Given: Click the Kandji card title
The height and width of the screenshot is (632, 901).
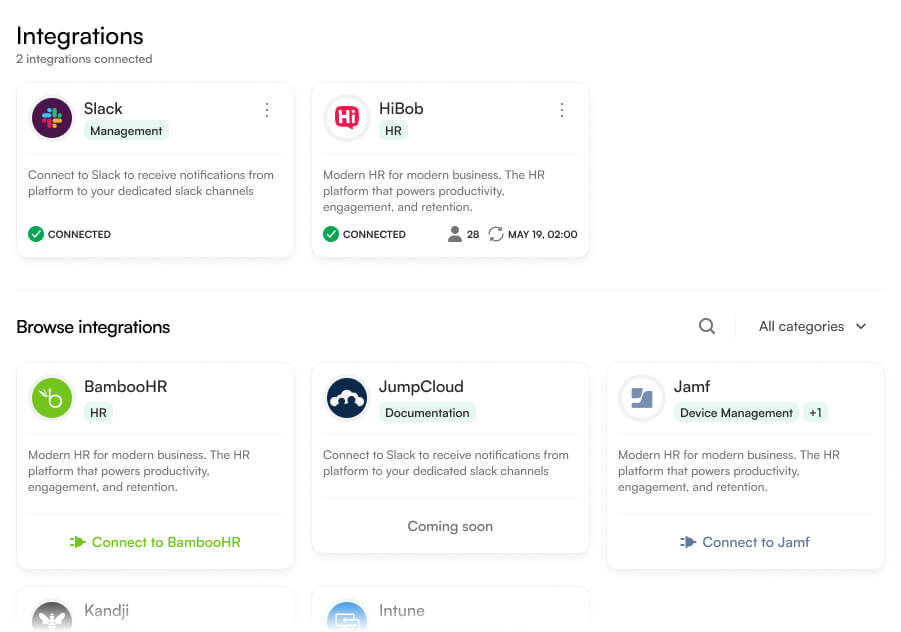Looking at the screenshot, I should pyautogui.click(x=106, y=610).
